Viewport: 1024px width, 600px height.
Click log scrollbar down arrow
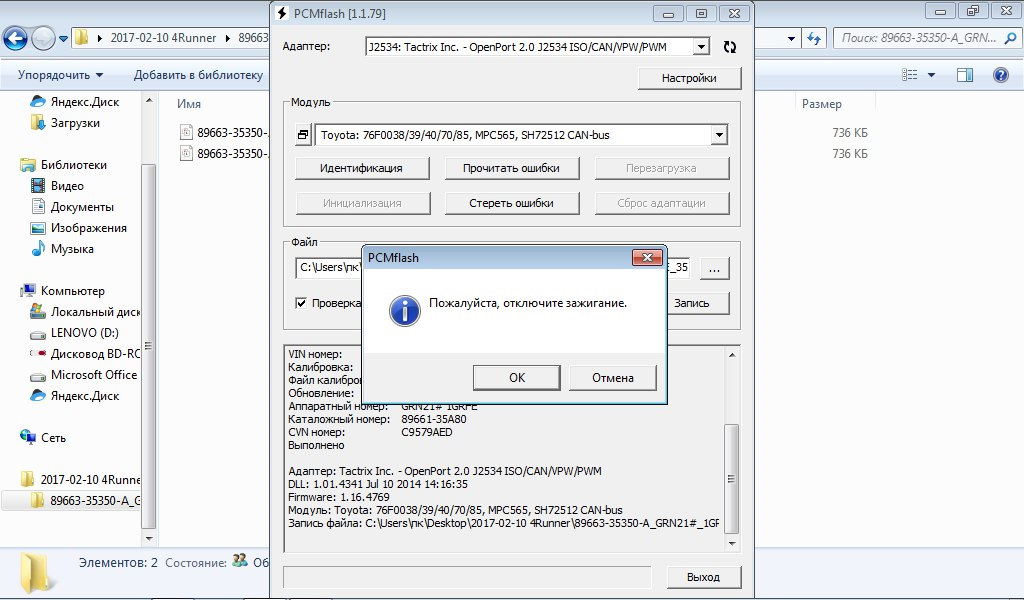click(731, 543)
